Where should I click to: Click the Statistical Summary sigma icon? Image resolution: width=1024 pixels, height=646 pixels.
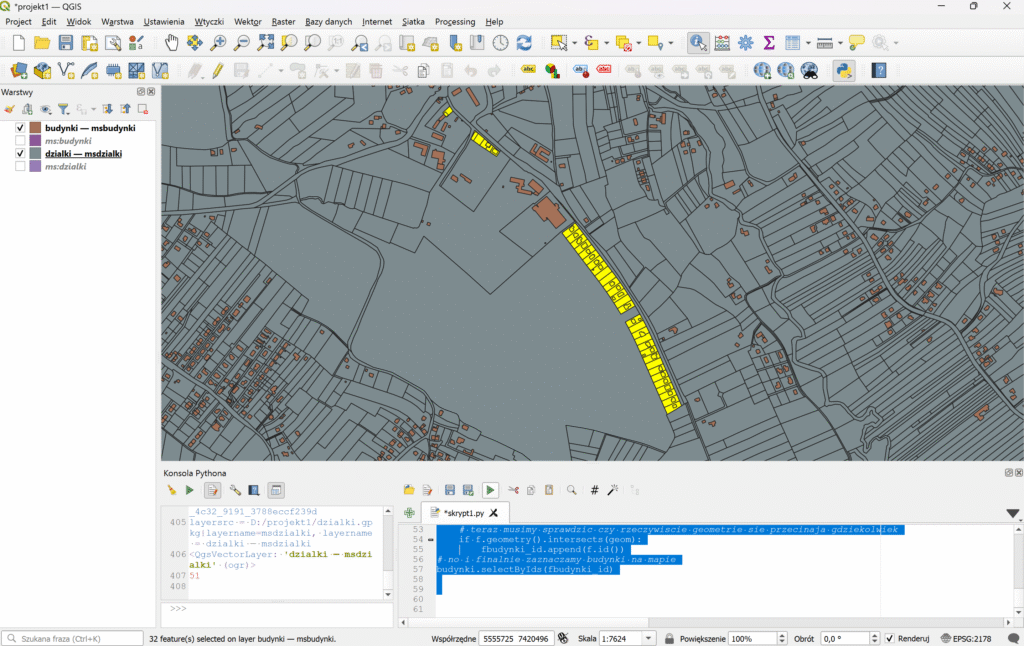pyautogui.click(x=769, y=43)
